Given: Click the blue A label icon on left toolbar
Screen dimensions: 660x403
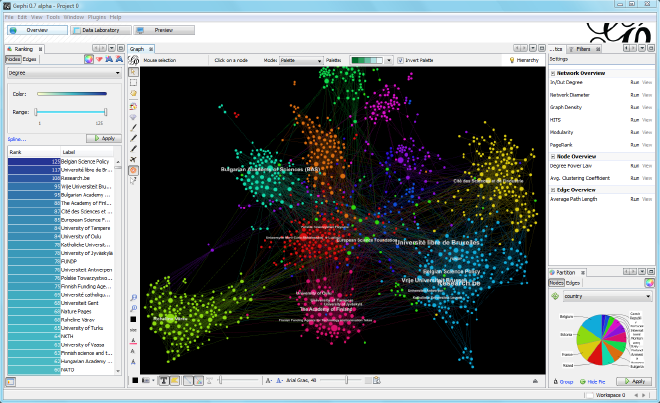Looking at the screenshot, I should tap(133, 361).
